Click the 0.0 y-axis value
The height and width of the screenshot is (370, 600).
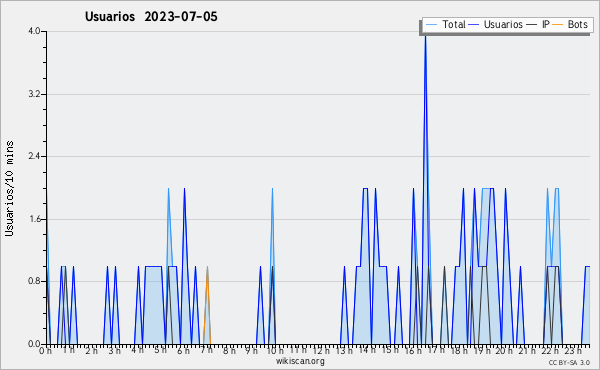(x=35, y=344)
